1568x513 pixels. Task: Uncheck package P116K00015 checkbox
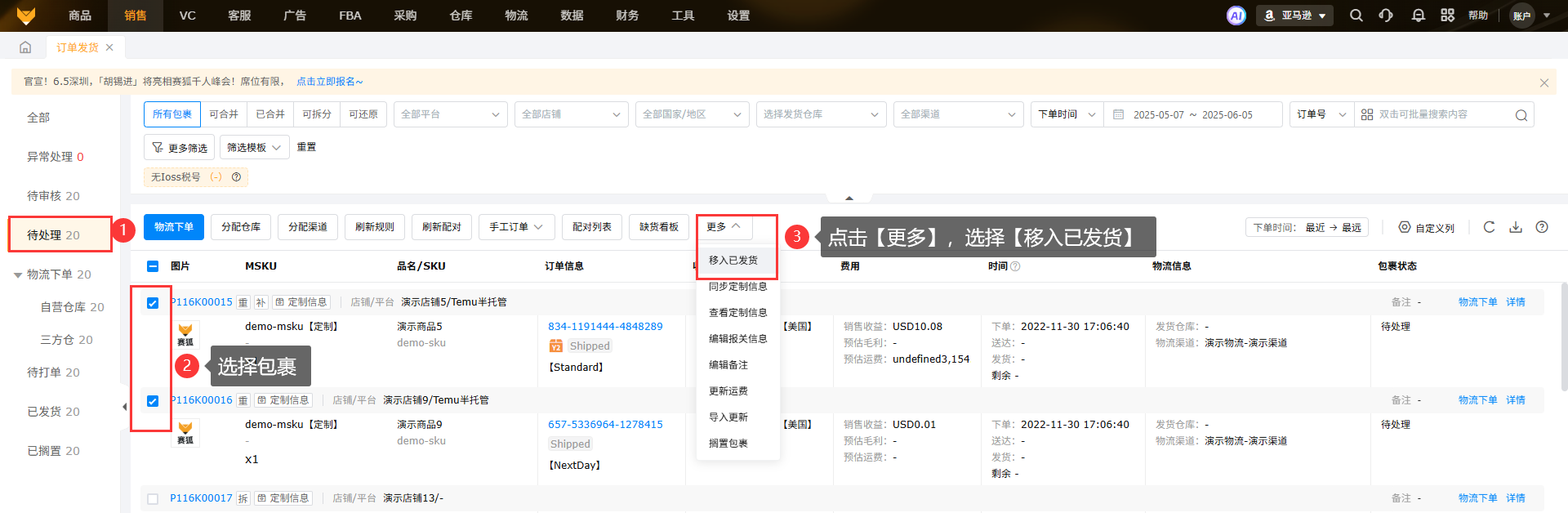(153, 303)
